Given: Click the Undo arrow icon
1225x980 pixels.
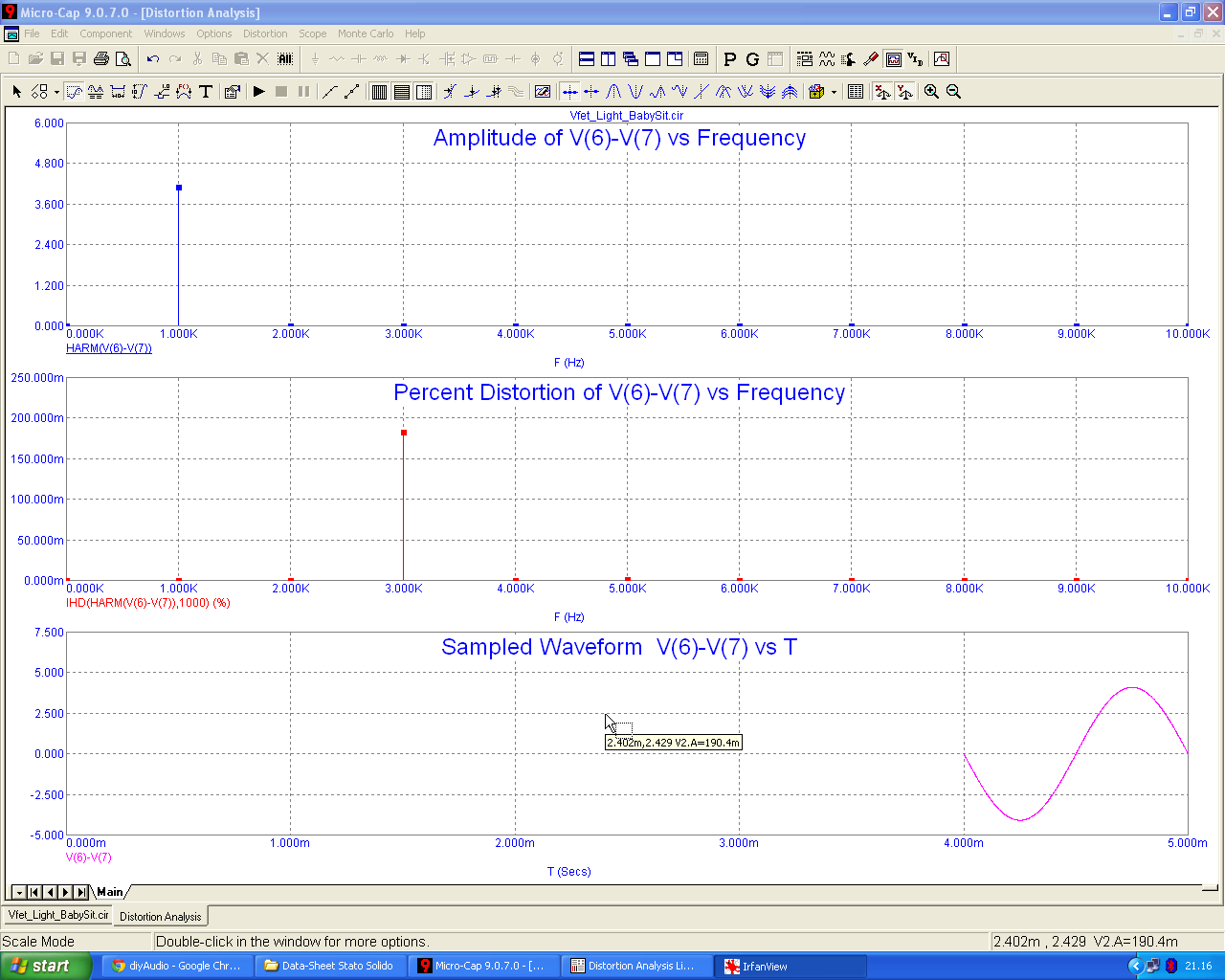Looking at the screenshot, I should point(153,59).
